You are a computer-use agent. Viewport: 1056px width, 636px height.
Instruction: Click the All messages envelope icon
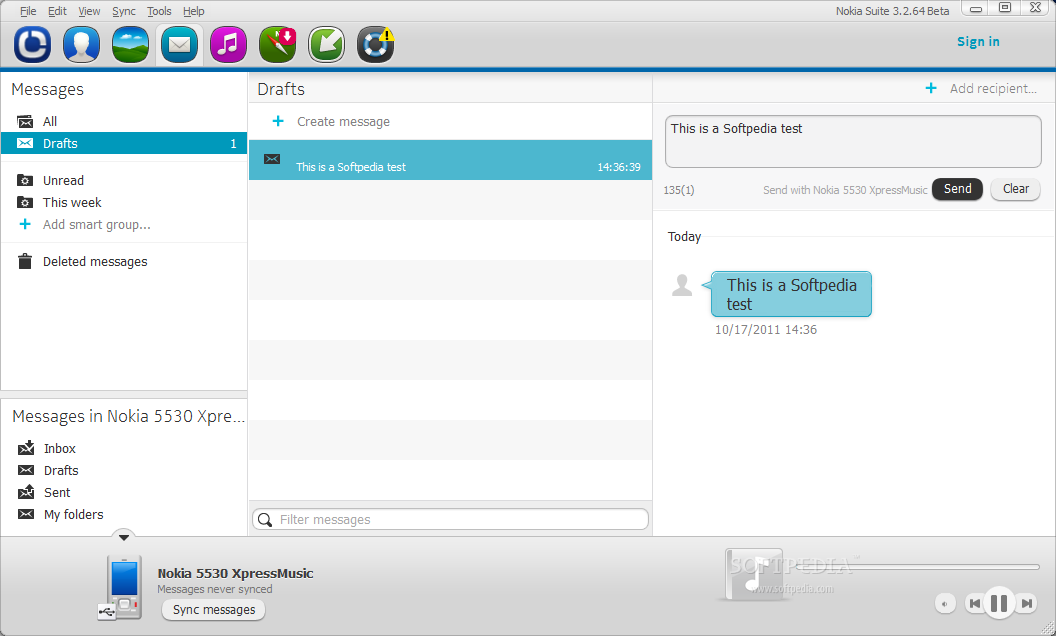pyautogui.click(x=25, y=121)
